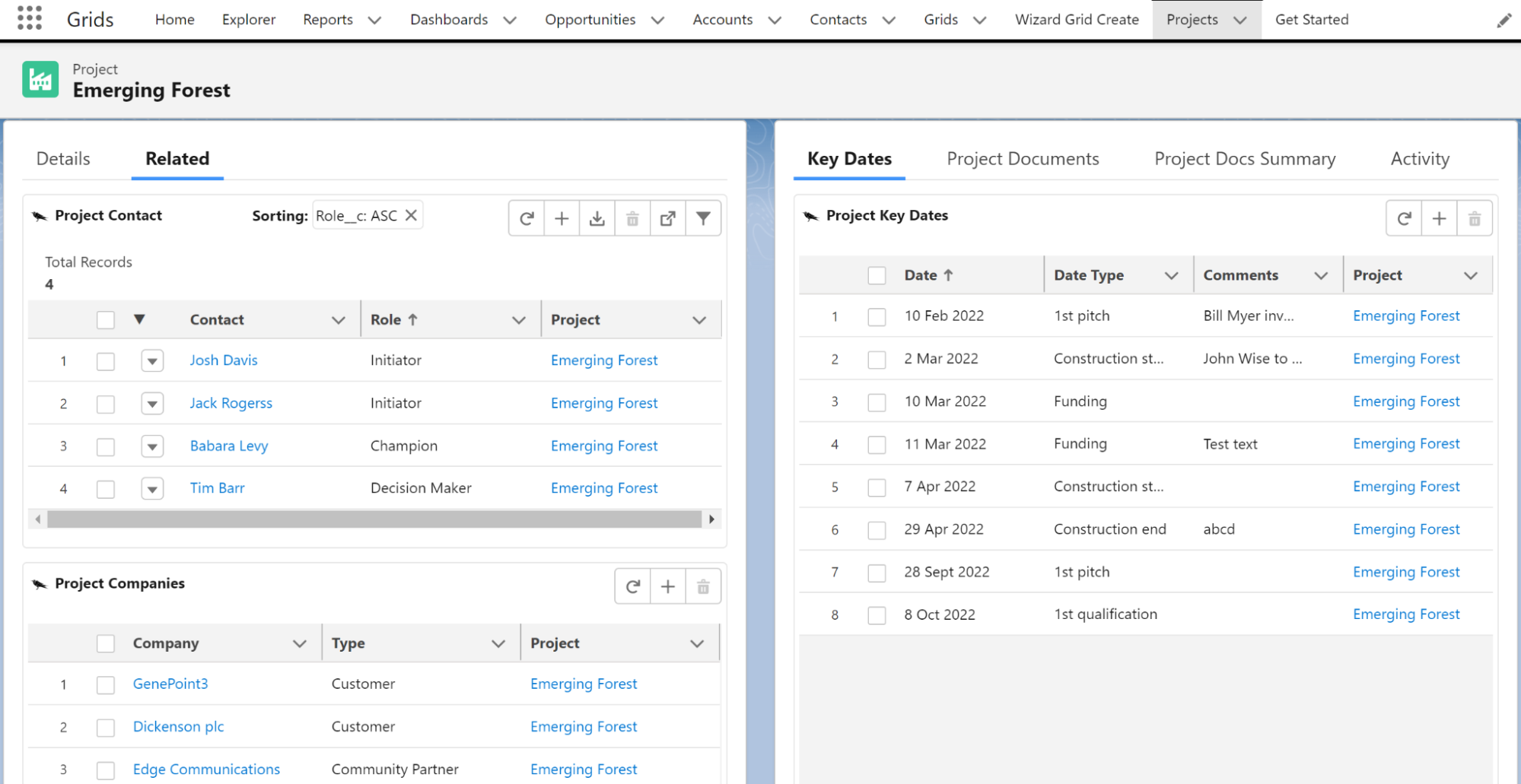This screenshot has height=784, width=1521.
Task: Open the Project Docs Summary tab
Action: point(1245,158)
